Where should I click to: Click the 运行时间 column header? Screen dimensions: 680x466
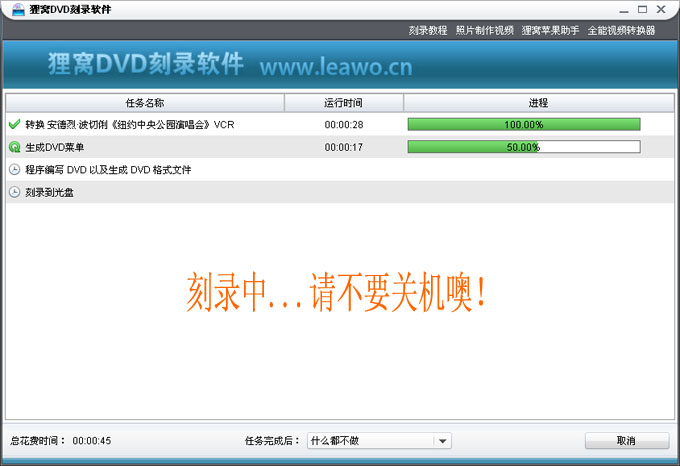(x=343, y=103)
